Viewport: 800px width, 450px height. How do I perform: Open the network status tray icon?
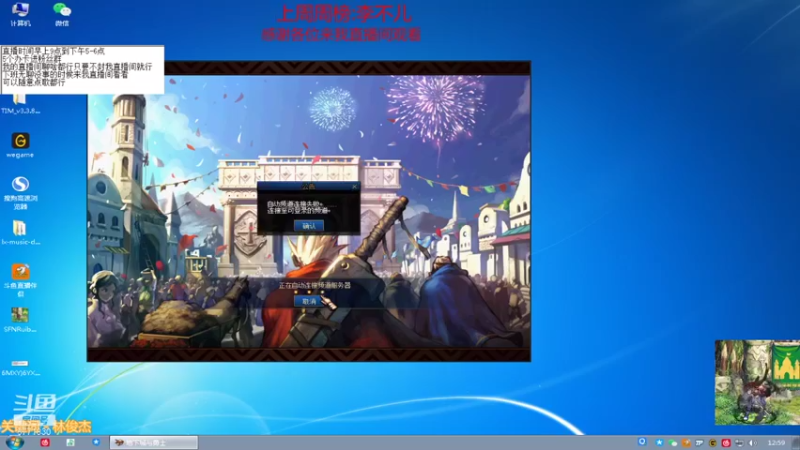(x=739, y=443)
